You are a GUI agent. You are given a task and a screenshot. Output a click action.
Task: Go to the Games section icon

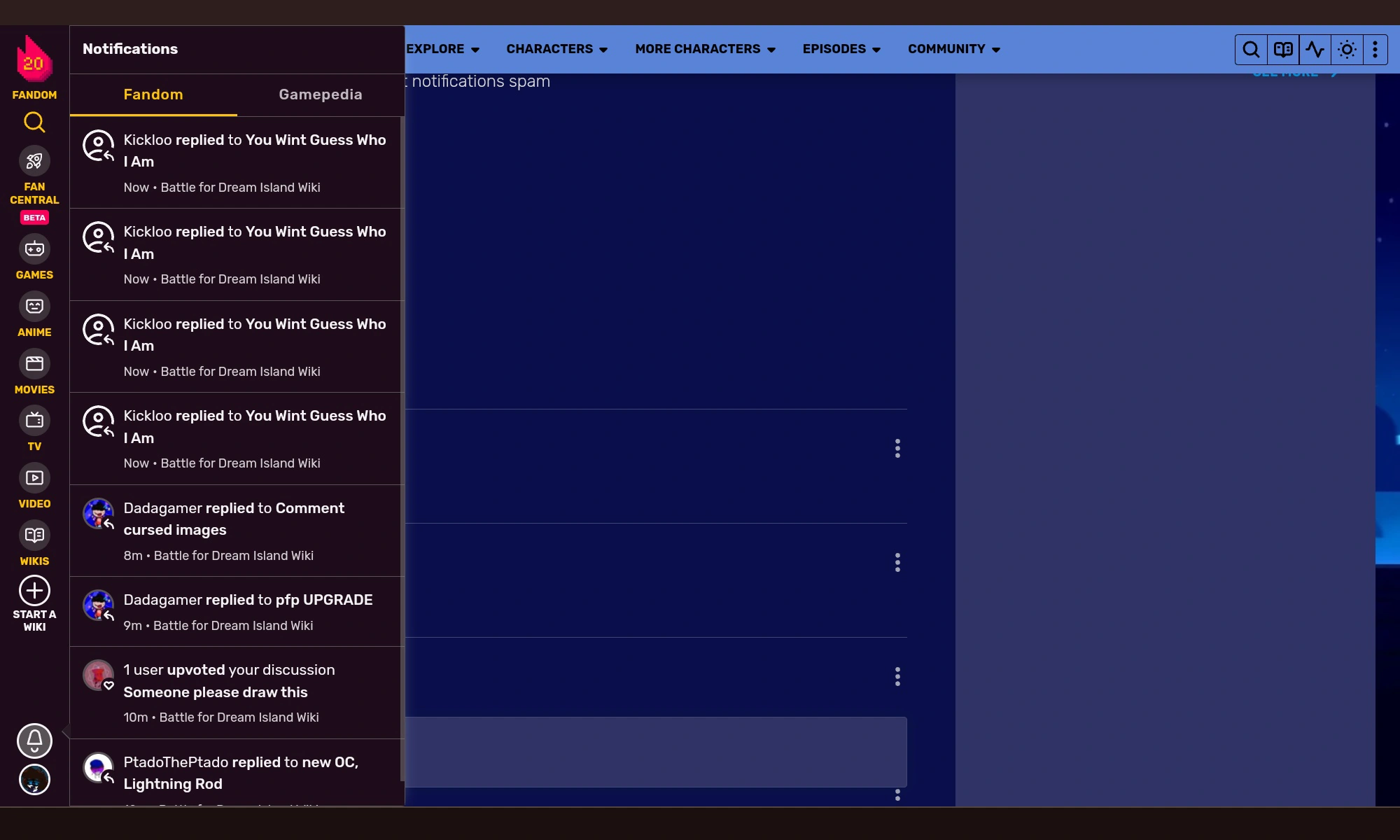point(34,249)
